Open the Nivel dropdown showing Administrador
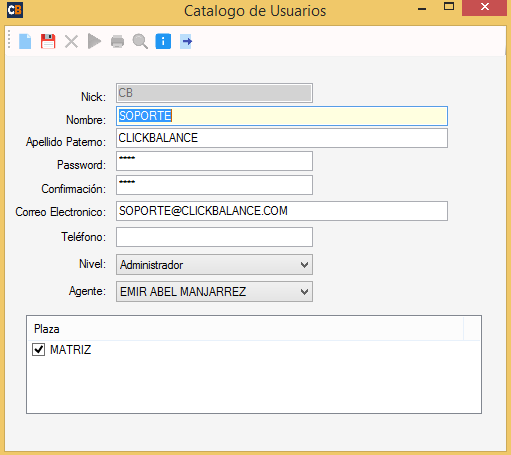Image resolution: width=511 pixels, height=455 pixels. click(x=214, y=265)
